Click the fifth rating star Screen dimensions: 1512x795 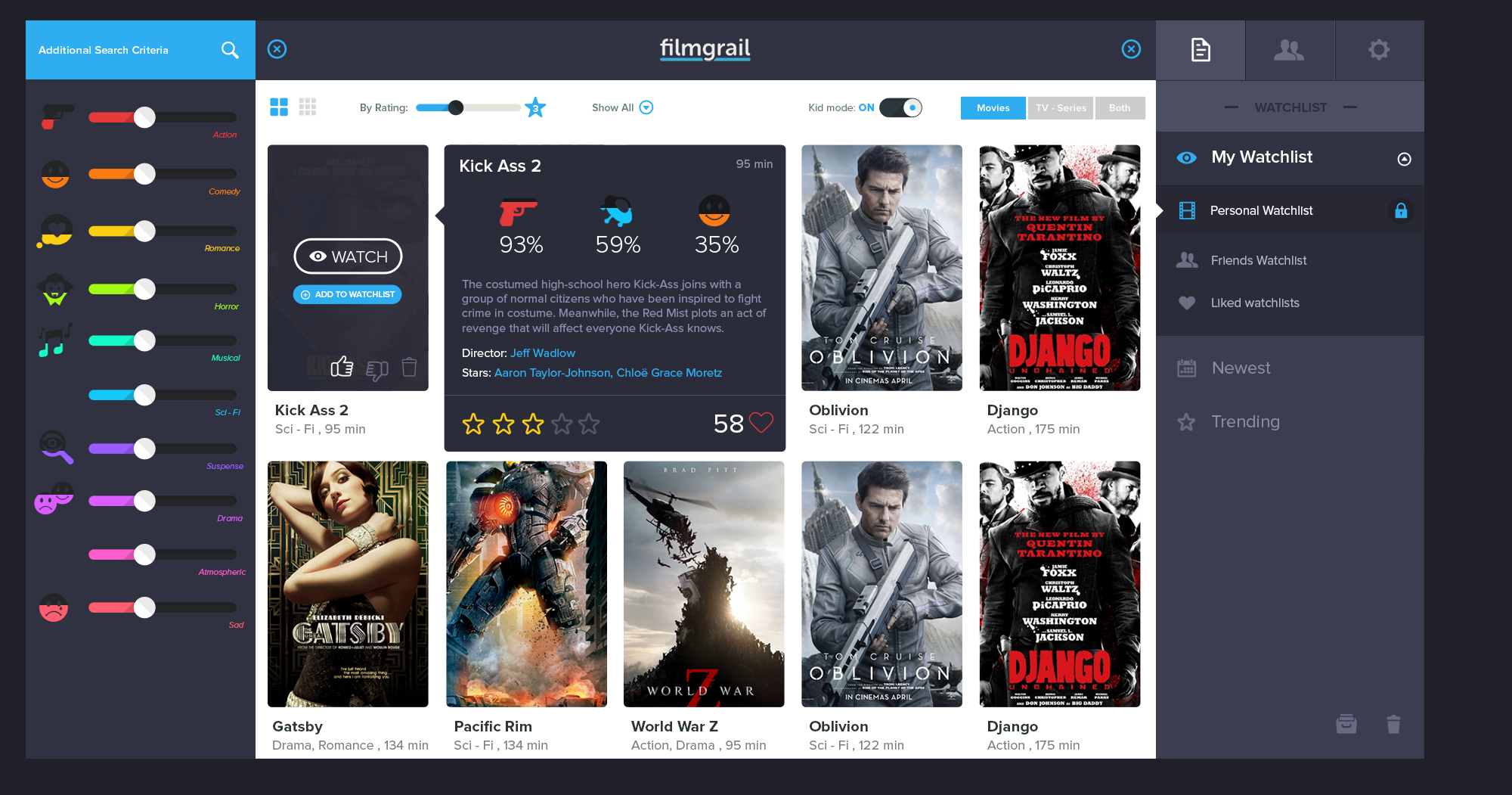click(x=589, y=424)
